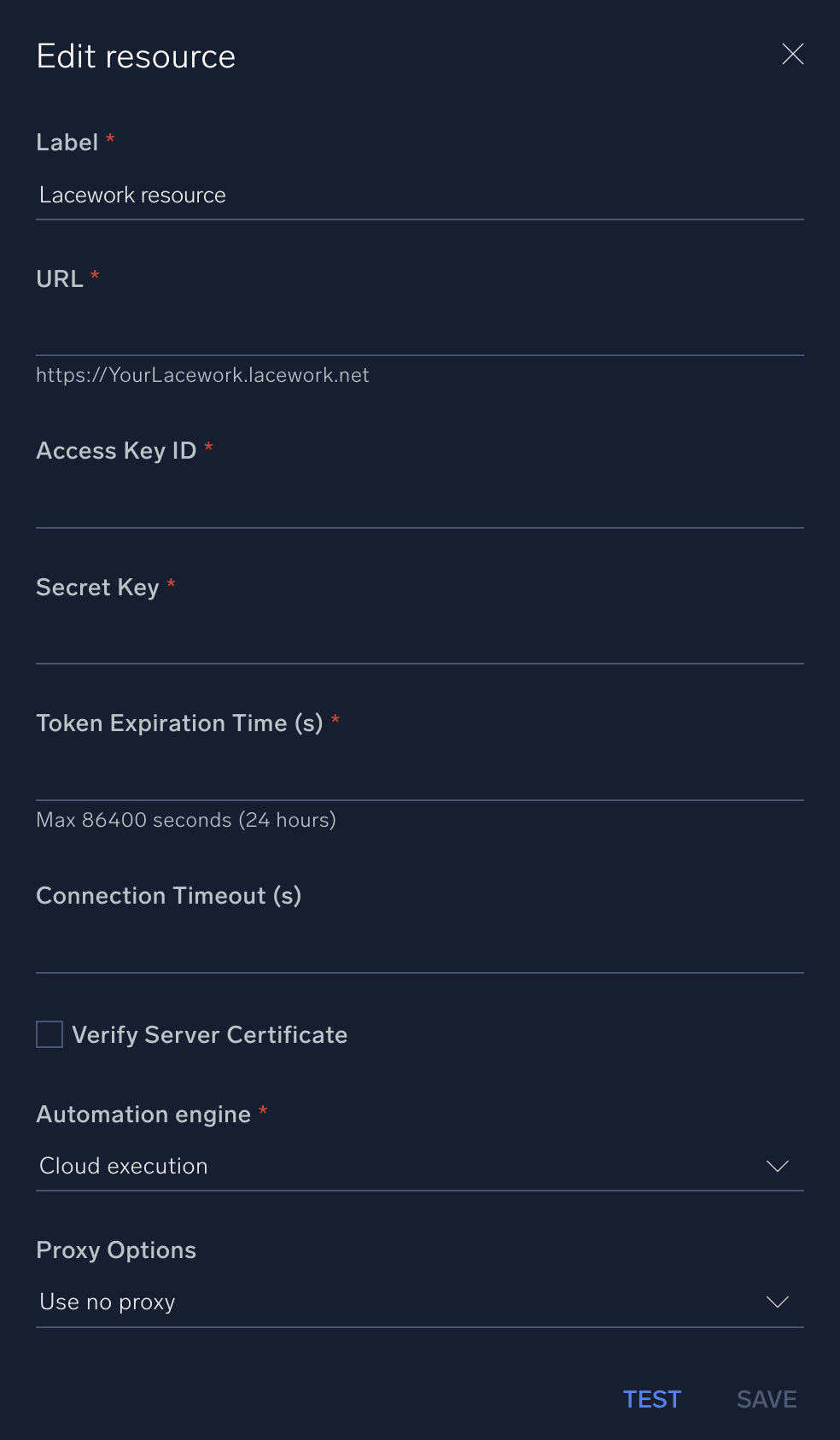Click into the Access Key ID field

[418, 504]
